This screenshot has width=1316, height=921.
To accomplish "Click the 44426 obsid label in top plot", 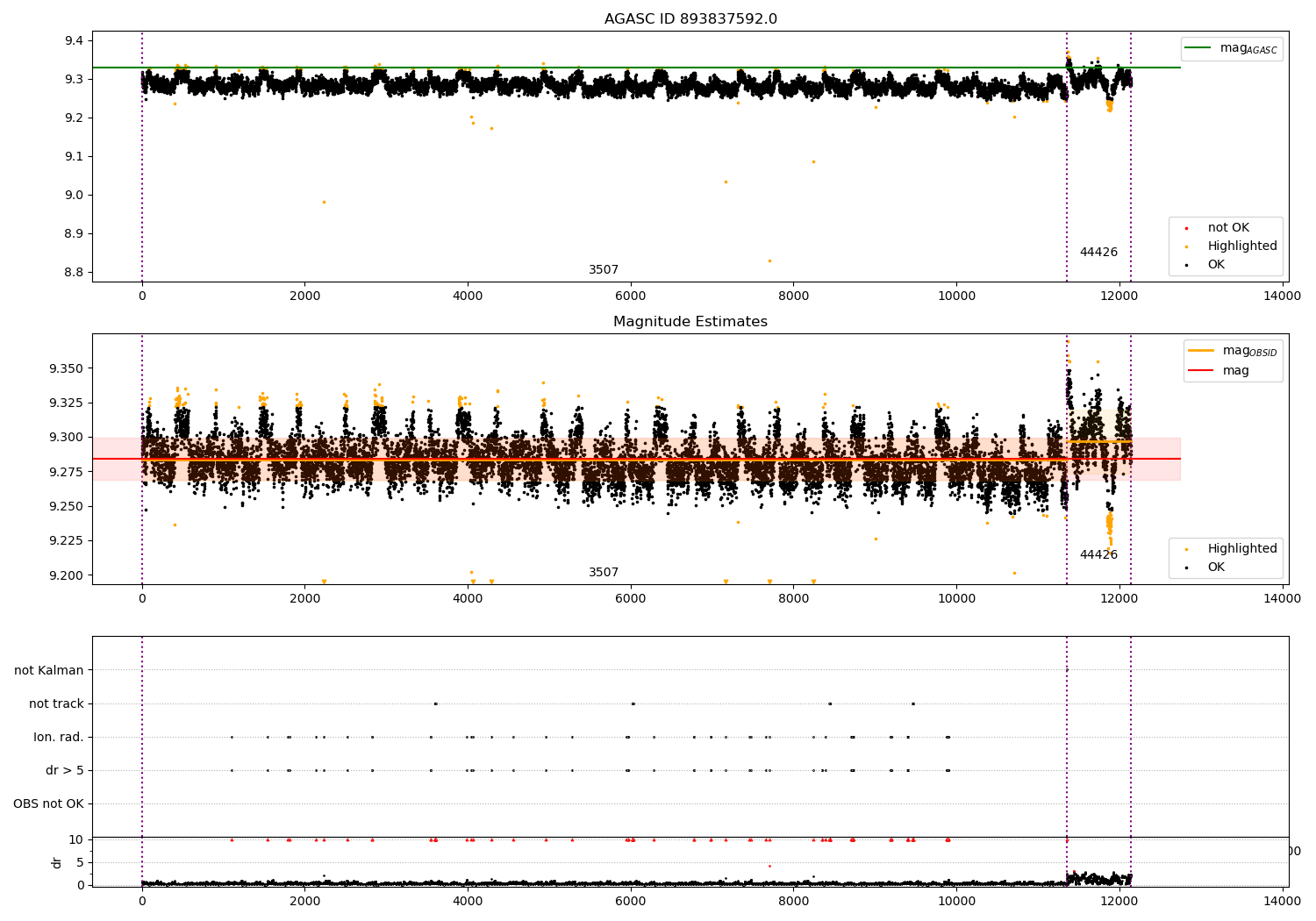I will [x=1098, y=253].
